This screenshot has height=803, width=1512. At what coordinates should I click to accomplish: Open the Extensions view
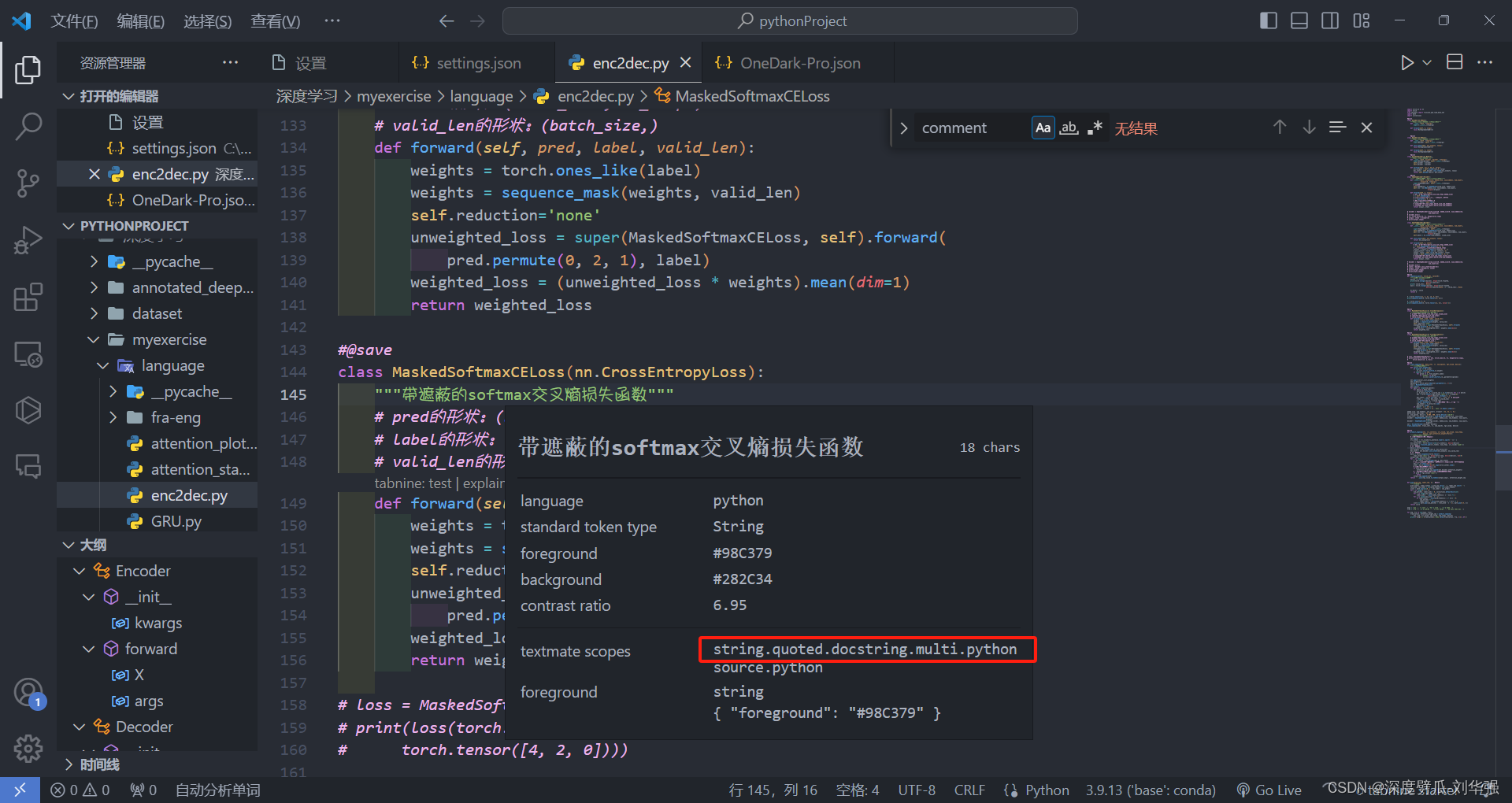28,297
